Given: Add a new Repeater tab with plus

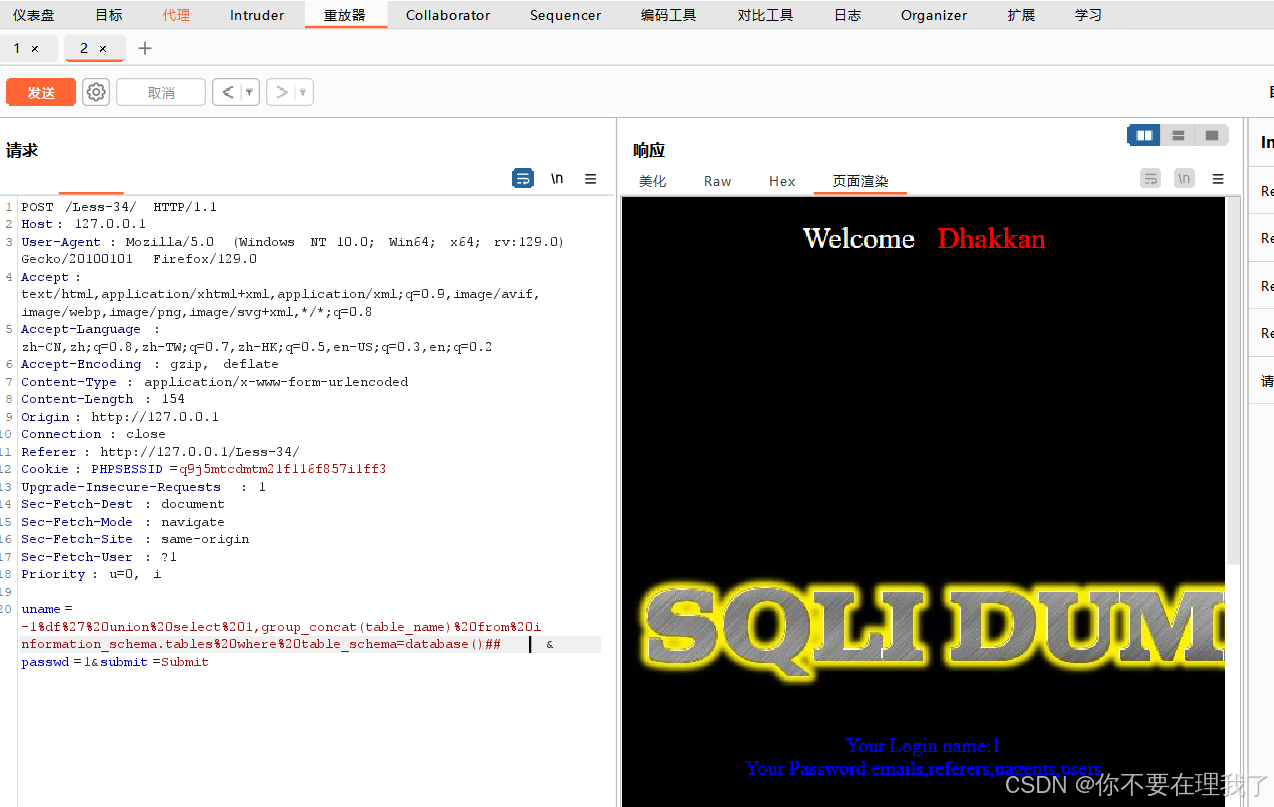Looking at the screenshot, I should (x=145, y=48).
